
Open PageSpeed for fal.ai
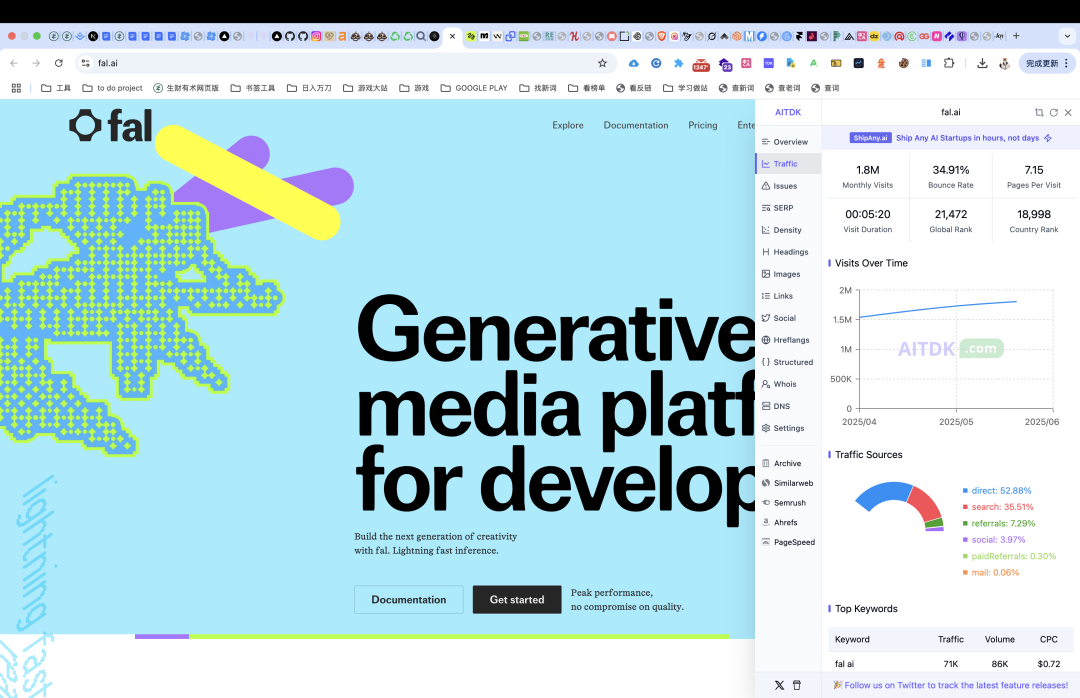[788, 542]
